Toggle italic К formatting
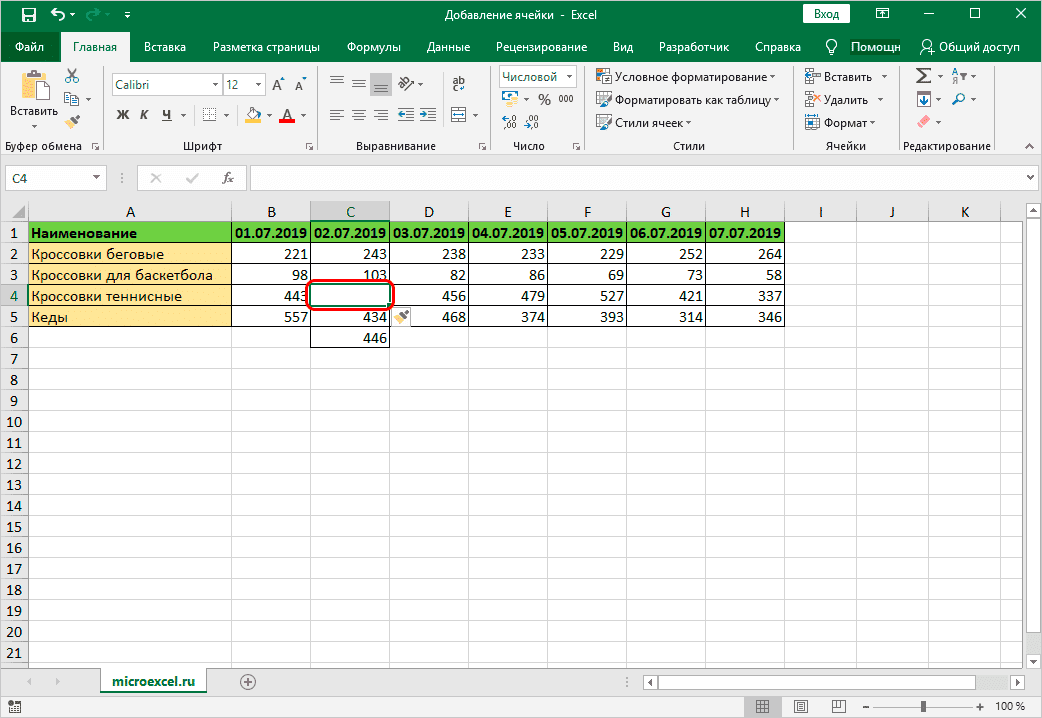Screen dimensions: 1042x718 (x=146, y=115)
